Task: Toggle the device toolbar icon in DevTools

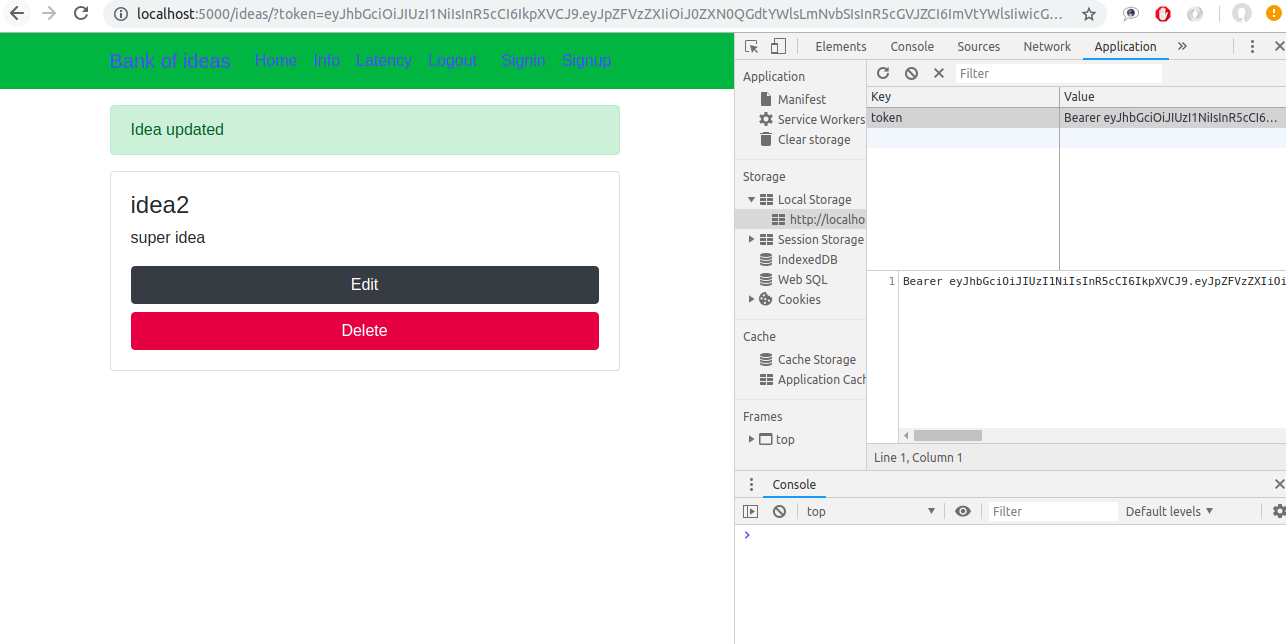Action: tap(778, 46)
